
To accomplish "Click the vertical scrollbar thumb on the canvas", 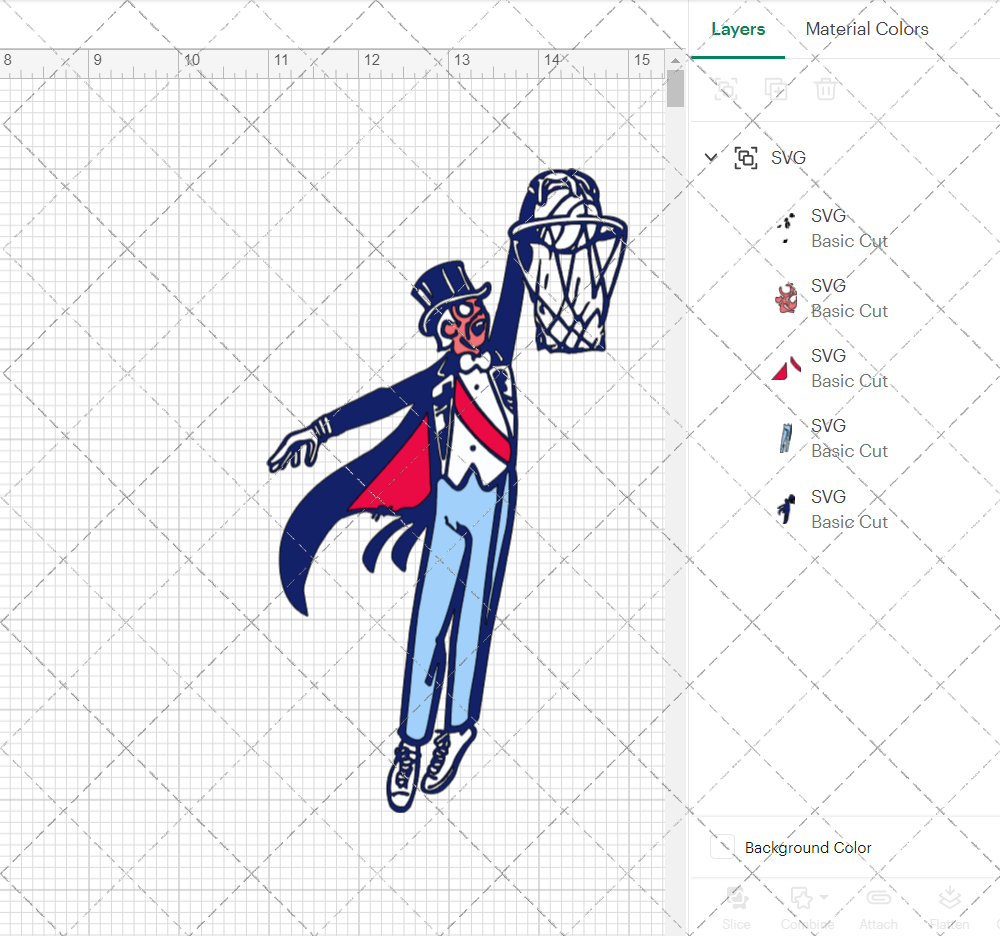I will click(675, 89).
